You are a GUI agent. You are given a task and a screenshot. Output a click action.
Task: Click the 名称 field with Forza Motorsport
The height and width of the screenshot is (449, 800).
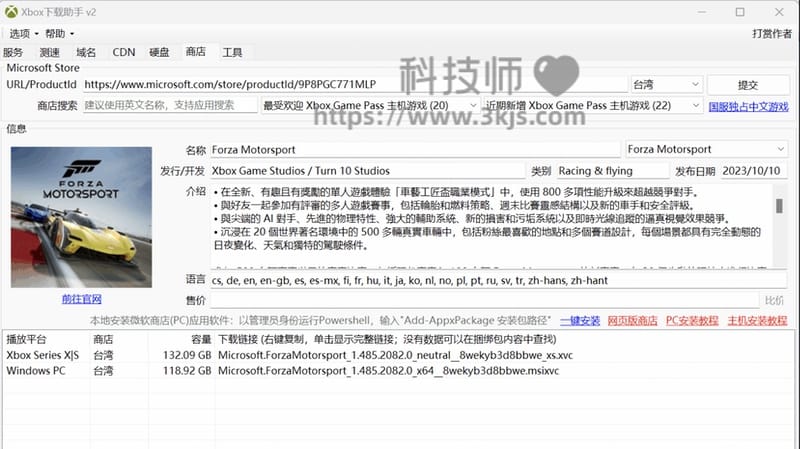click(415, 149)
